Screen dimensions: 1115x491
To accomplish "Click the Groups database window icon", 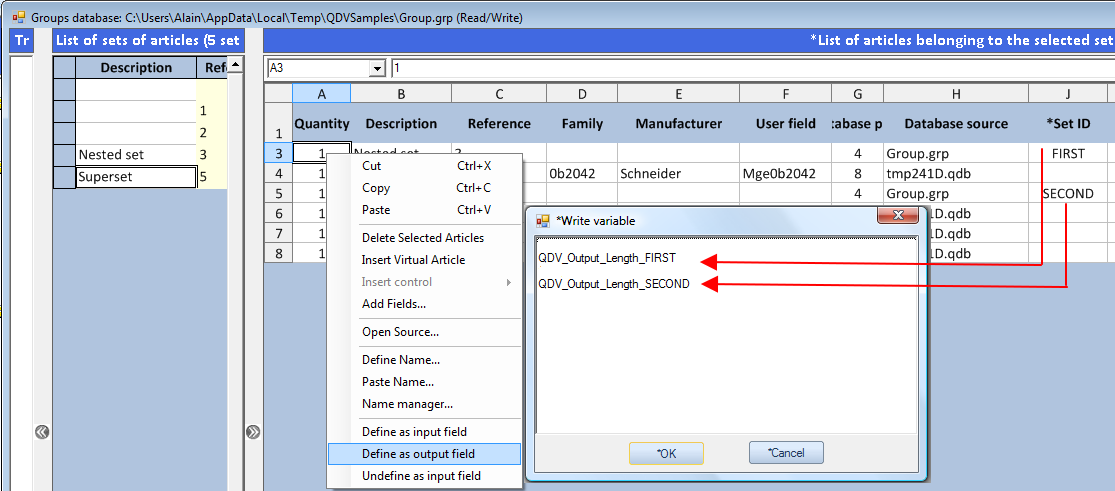I will [18, 17].
